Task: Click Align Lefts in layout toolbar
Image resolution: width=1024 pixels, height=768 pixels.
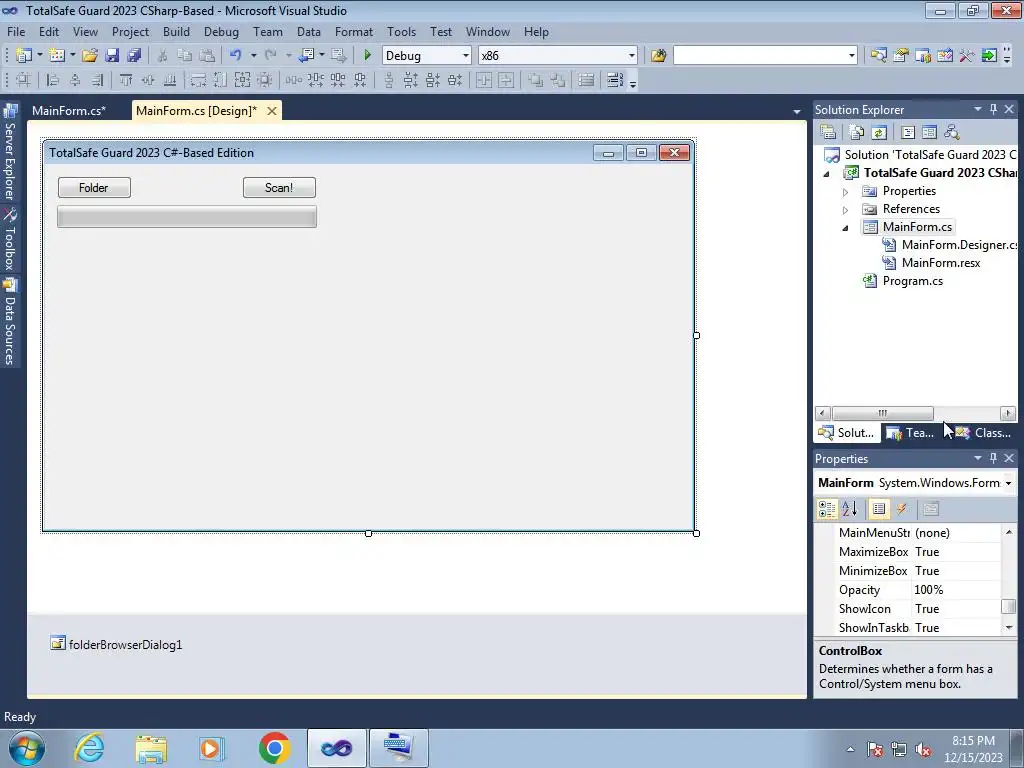Action: click(x=54, y=80)
